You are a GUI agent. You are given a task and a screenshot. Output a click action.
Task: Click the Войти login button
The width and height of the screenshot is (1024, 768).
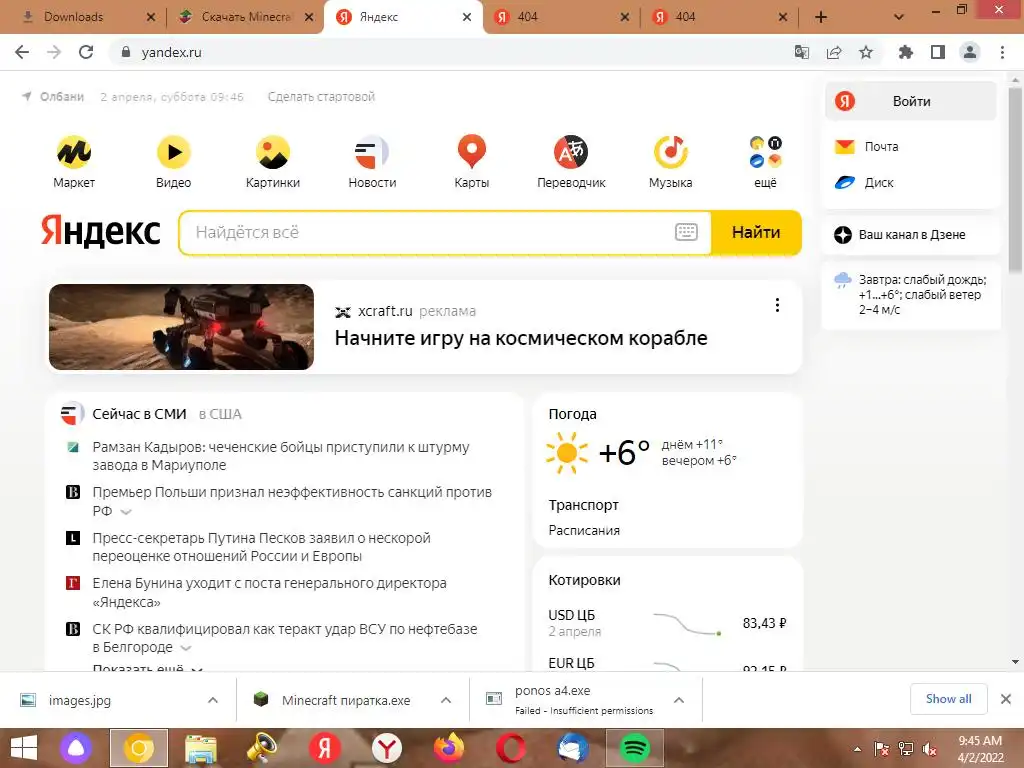pyautogui.click(x=910, y=101)
